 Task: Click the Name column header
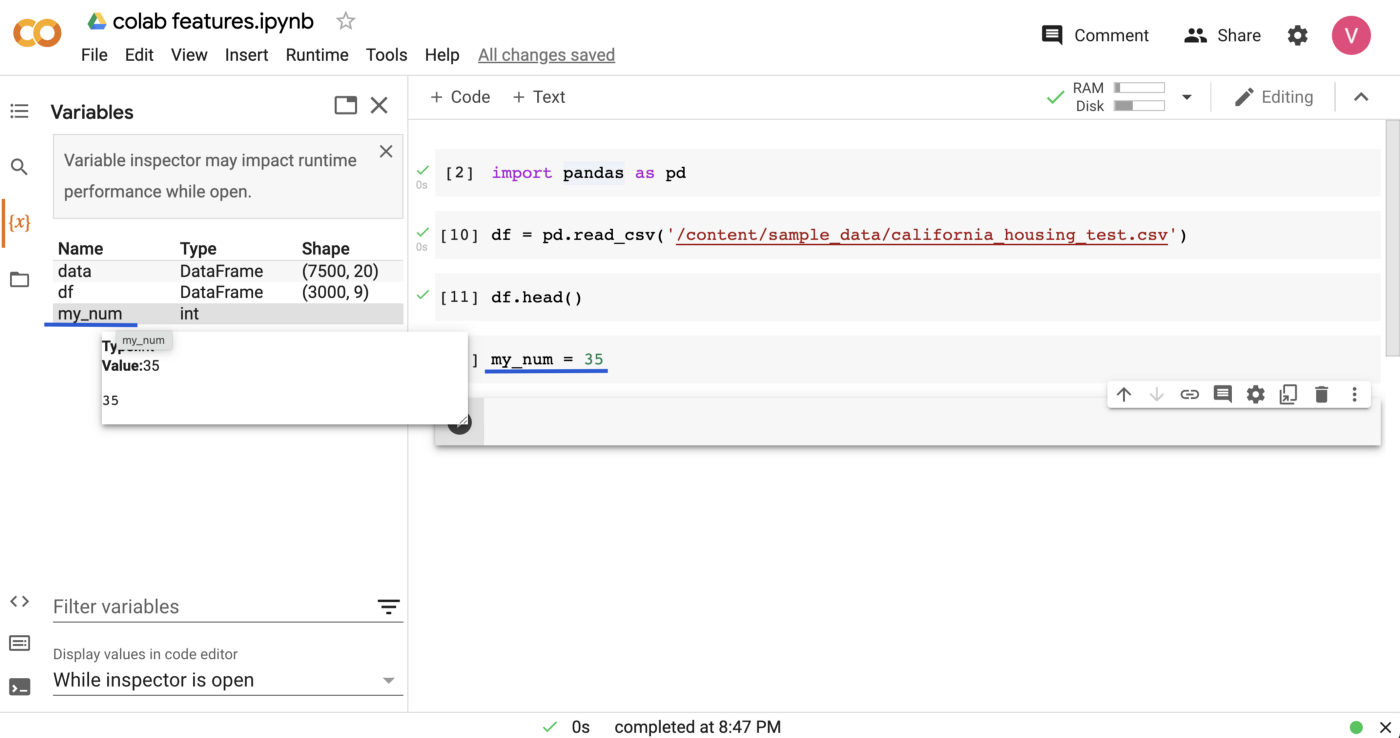[80, 249]
